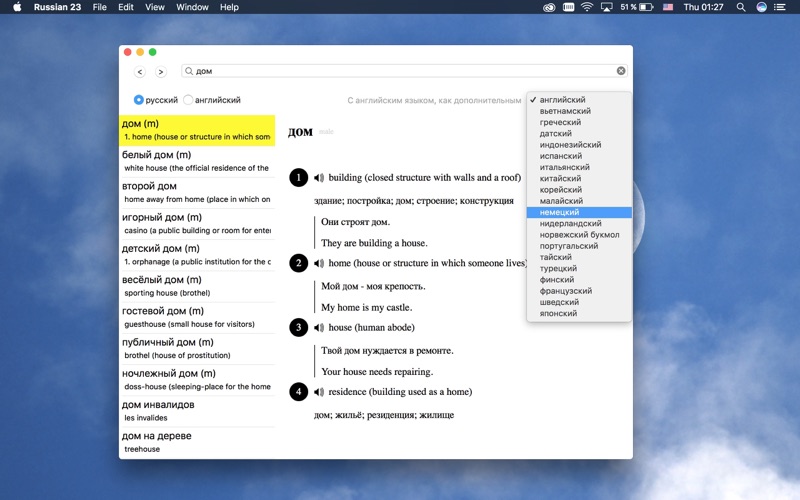Play audio for definition 2 home
800x500 pixels.
(319, 263)
